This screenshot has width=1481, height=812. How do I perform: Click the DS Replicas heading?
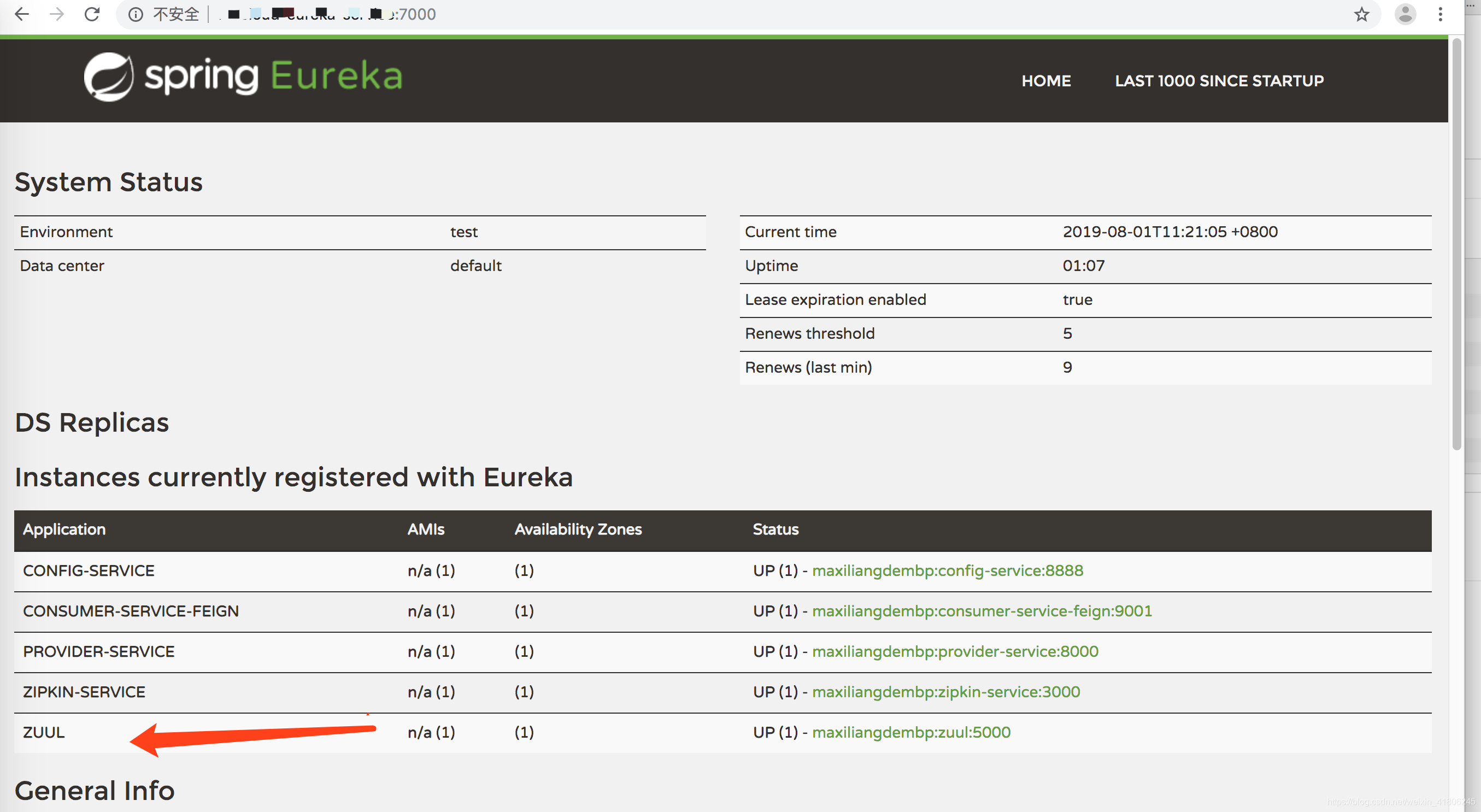tap(92, 423)
